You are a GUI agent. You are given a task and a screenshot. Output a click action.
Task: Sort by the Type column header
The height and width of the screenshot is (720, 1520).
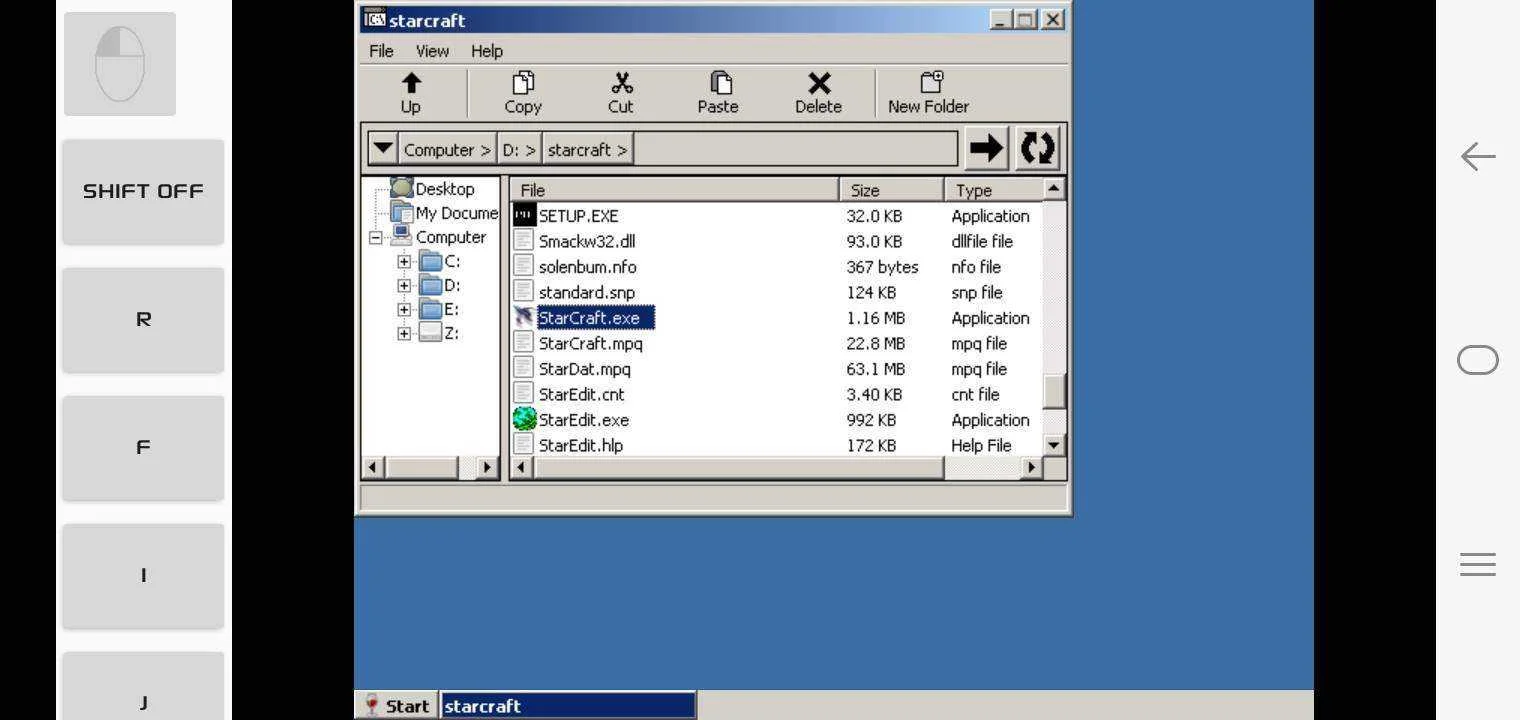[993, 189]
